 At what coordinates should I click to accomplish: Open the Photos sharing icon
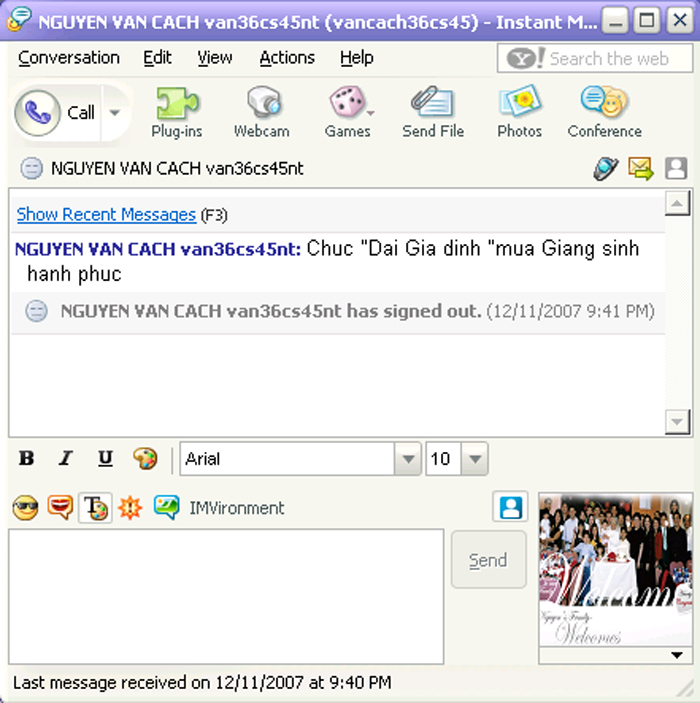coord(520,113)
